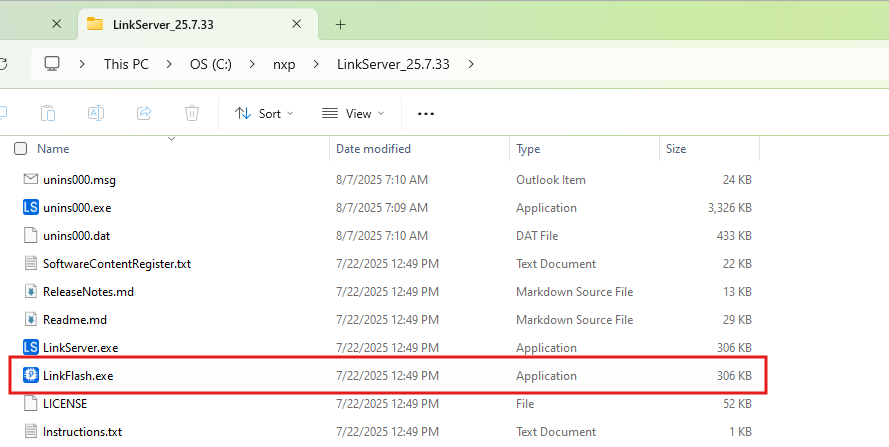
Task: Expand the chevron after This PC
Action: (169, 64)
